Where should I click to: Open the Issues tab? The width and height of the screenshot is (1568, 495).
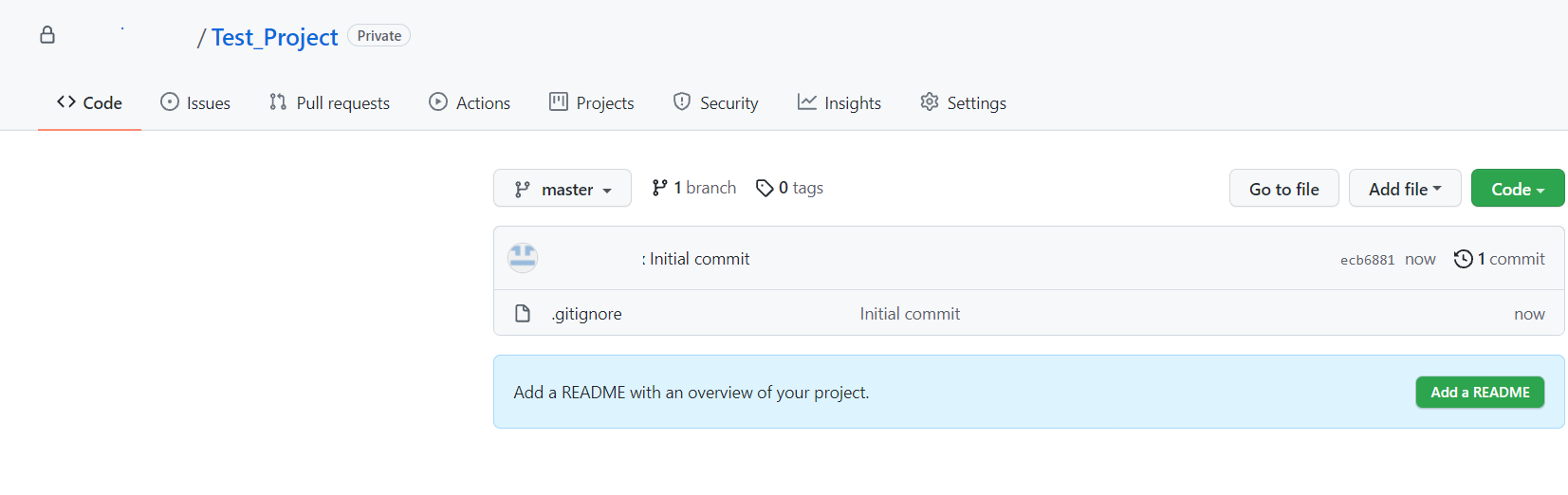pyautogui.click(x=195, y=102)
